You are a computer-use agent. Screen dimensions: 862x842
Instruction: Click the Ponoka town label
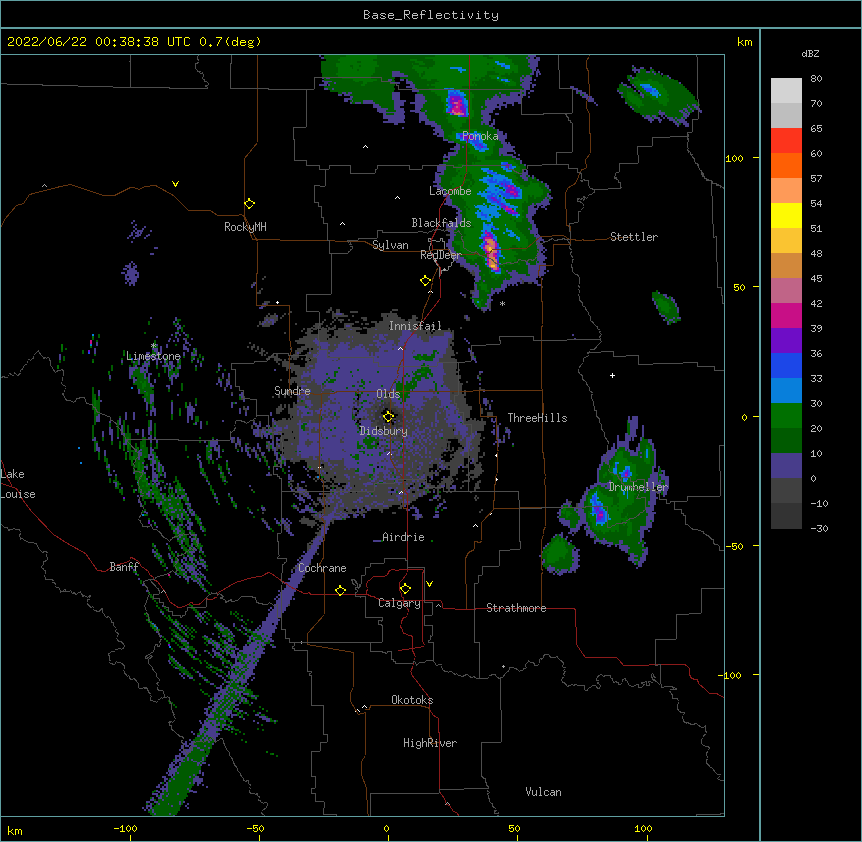click(480, 135)
